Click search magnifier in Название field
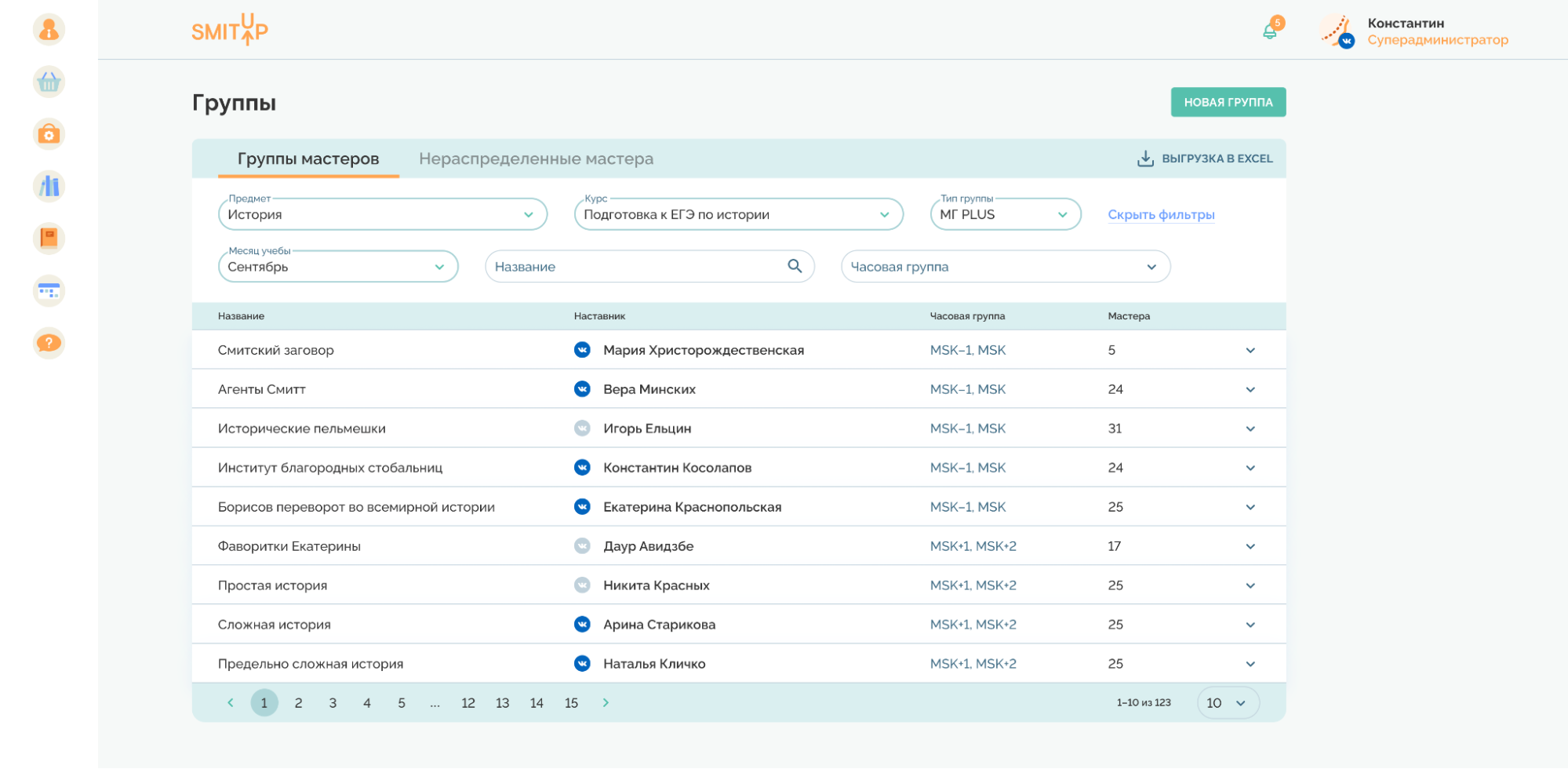The width and height of the screenshot is (1568, 769). [x=795, y=266]
